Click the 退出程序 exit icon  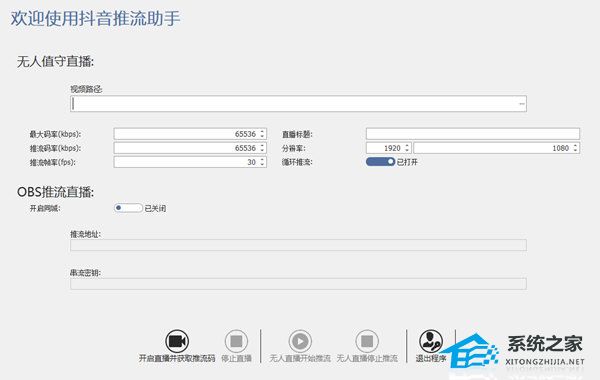(x=431, y=341)
